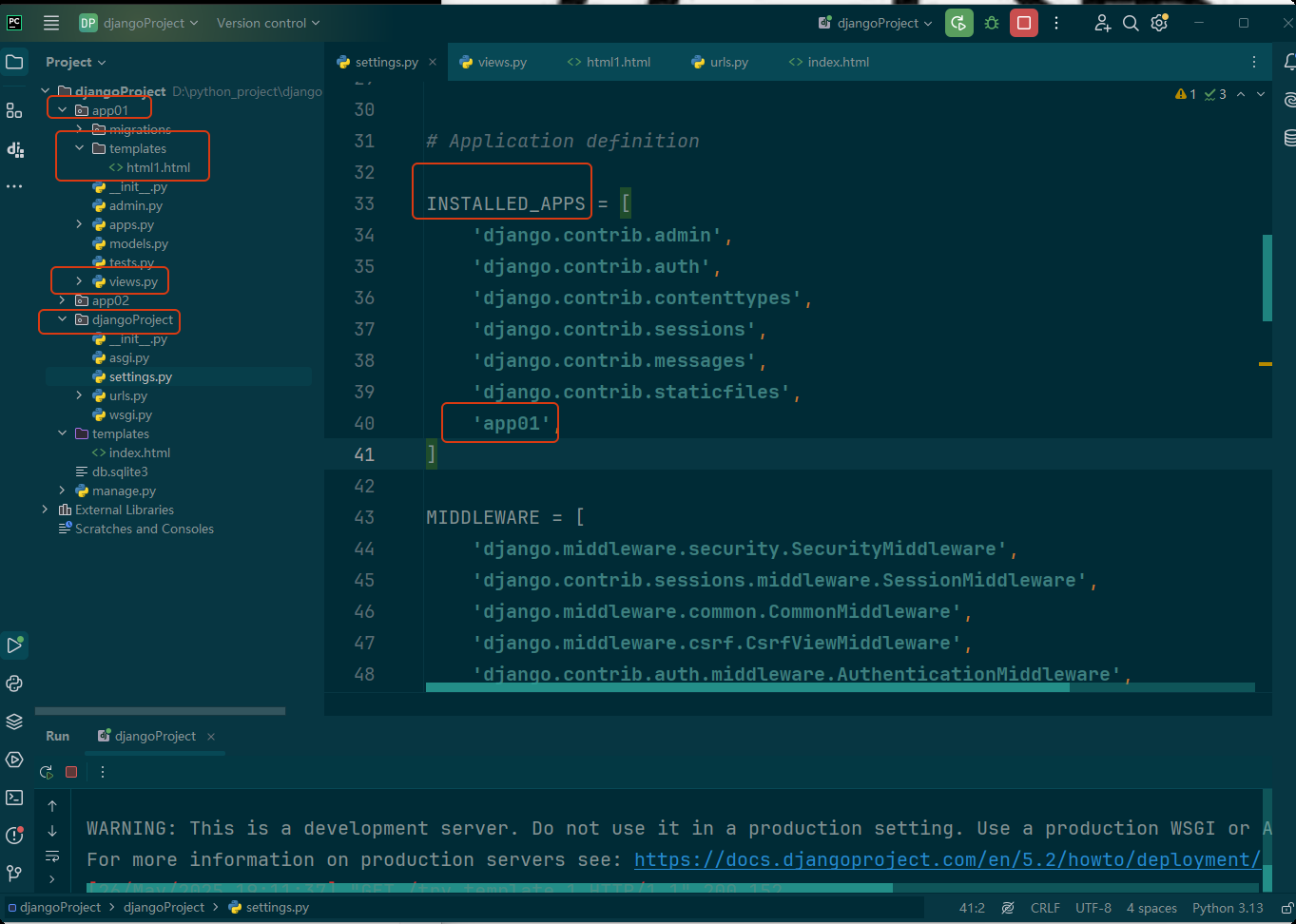Expand the app02 folder
1296x924 pixels.
(63, 300)
